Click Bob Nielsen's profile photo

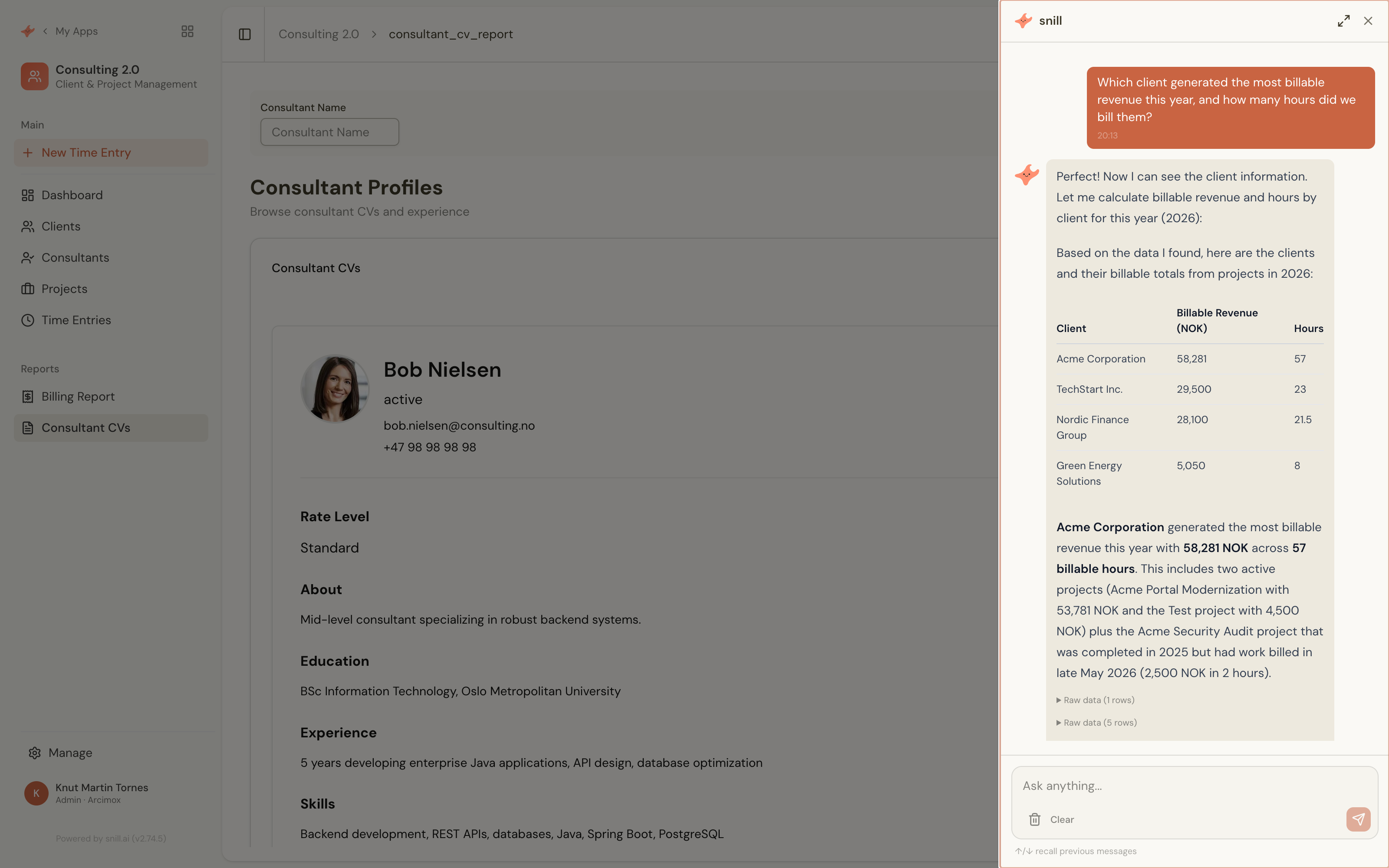[335, 389]
